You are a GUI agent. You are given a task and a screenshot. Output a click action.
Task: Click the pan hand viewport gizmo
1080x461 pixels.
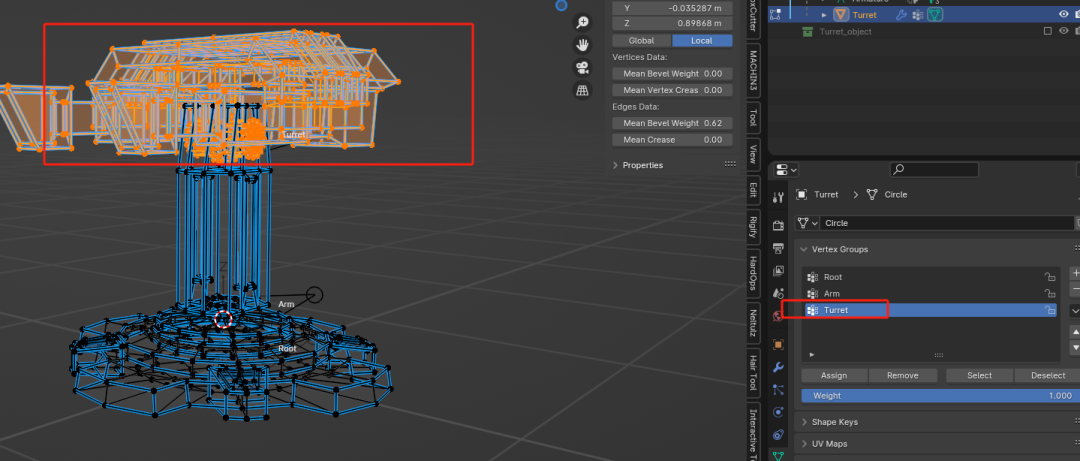583,45
